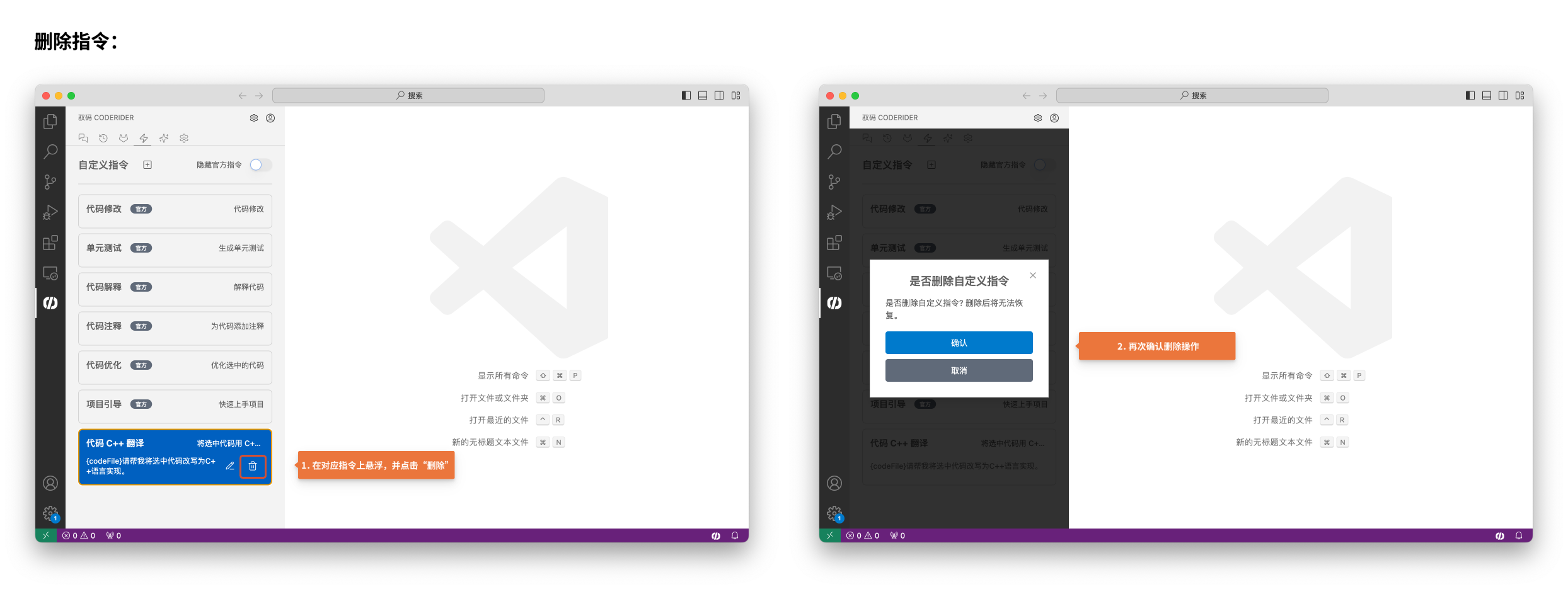The width and height of the screenshot is (1568, 589).
Task: Click the ports indicator in left window status bar
Action: pyautogui.click(x=113, y=535)
